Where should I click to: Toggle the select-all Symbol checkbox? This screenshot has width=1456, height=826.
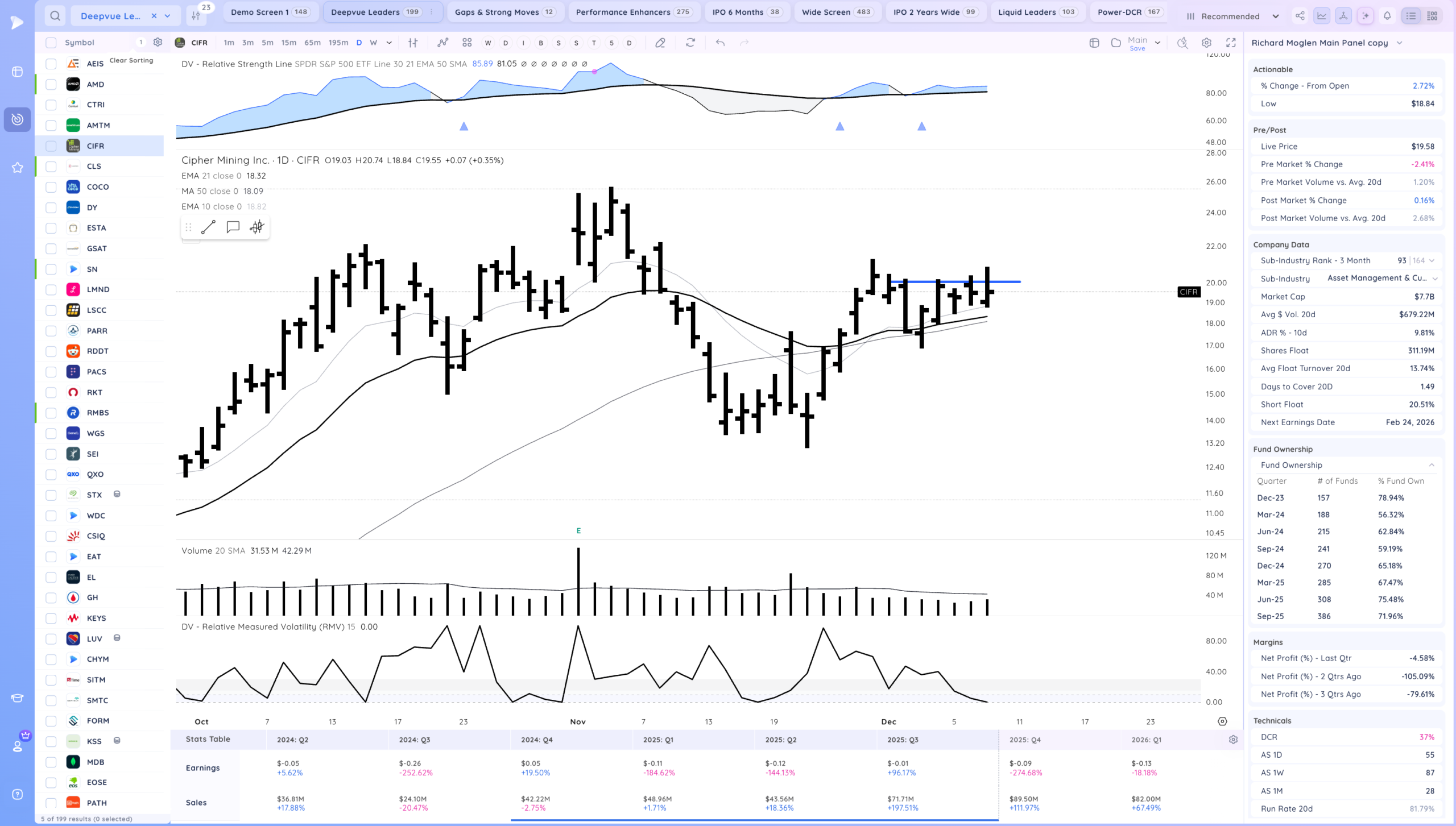point(51,43)
